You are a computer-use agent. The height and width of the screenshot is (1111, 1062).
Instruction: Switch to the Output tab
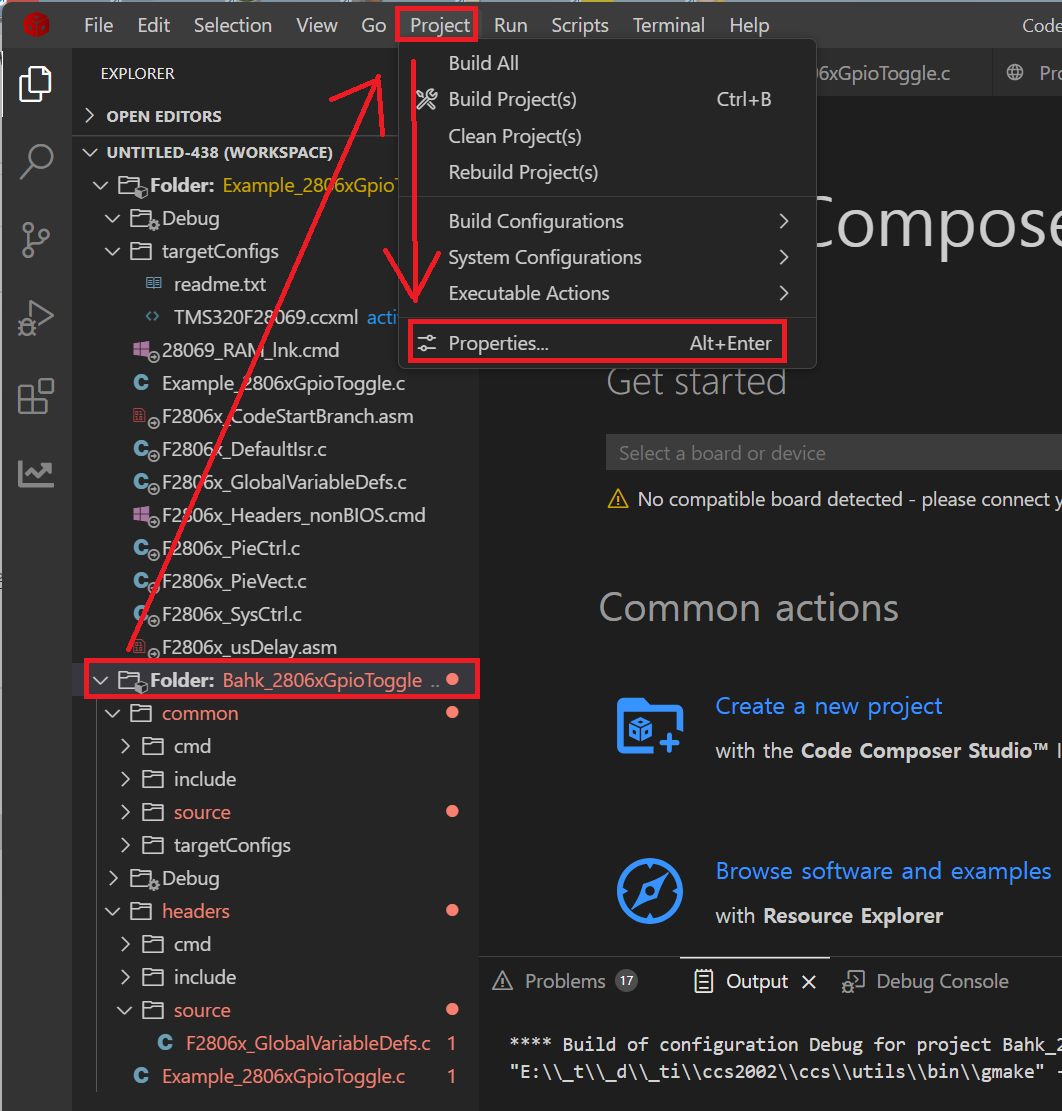[x=757, y=981]
